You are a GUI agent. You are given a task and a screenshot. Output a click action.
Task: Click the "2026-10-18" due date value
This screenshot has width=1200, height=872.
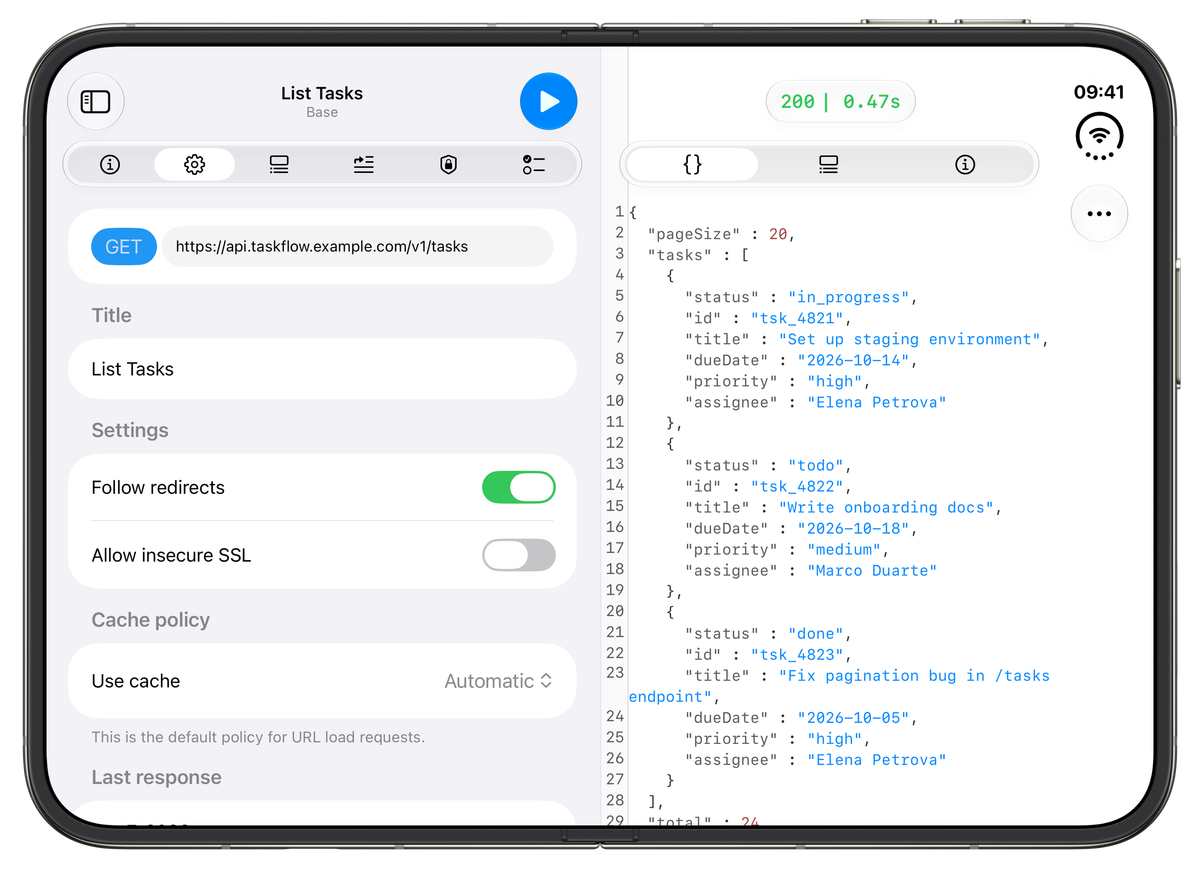pyautogui.click(x=854, y=528)
